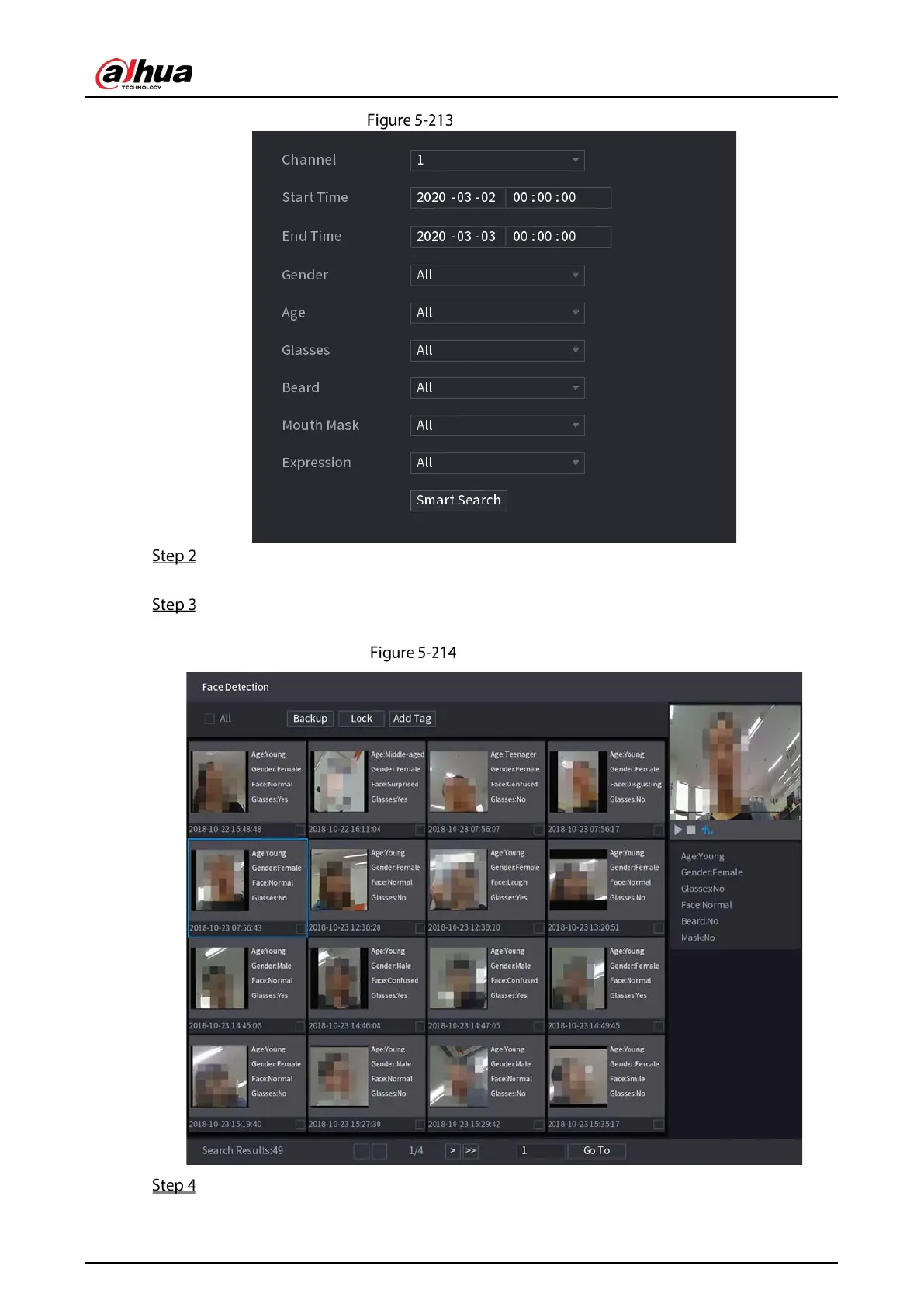Click the blue audio icon under preview
This screenshot has width=924, height=1307.
[707, 830]
